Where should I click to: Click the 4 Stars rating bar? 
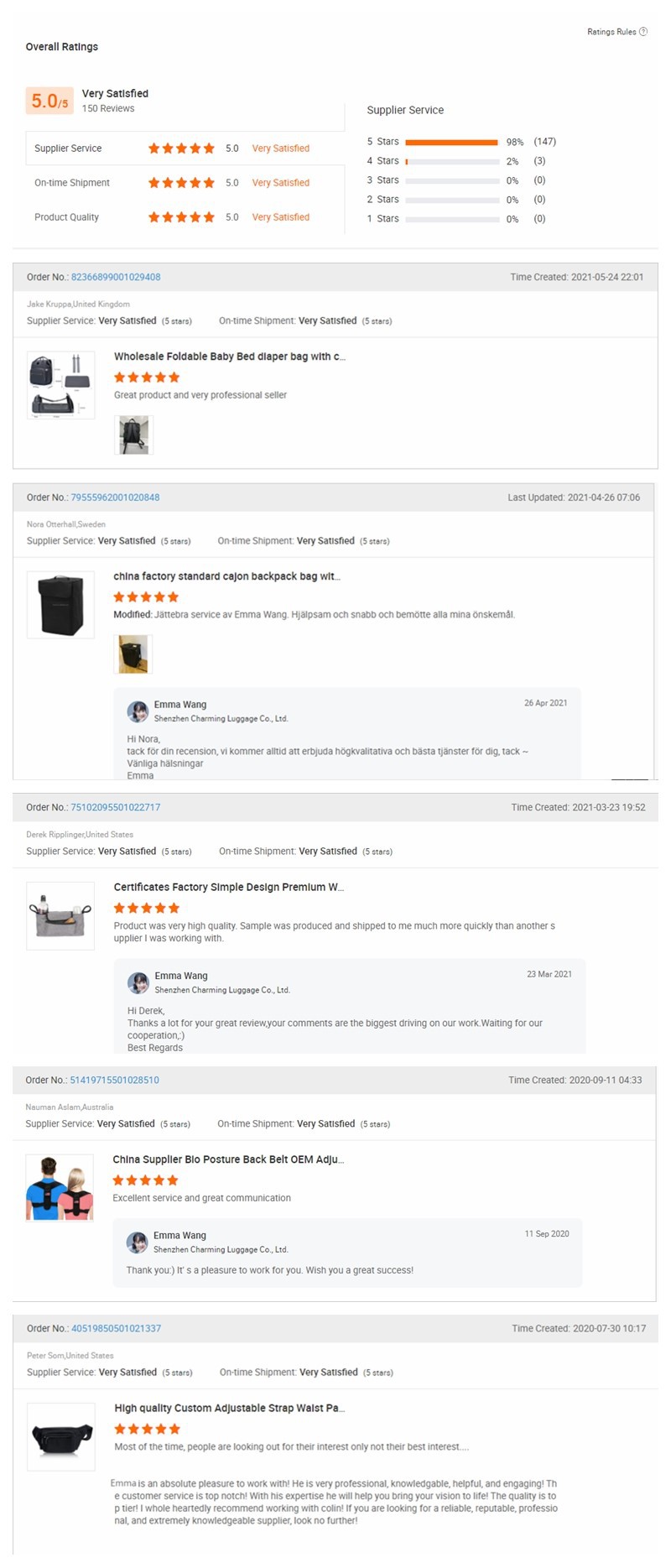tap(451, 161)
